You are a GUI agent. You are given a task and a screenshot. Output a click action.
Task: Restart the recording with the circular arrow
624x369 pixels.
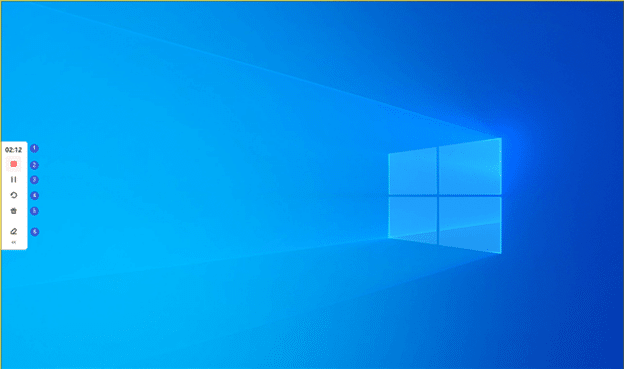pos(14,195)
